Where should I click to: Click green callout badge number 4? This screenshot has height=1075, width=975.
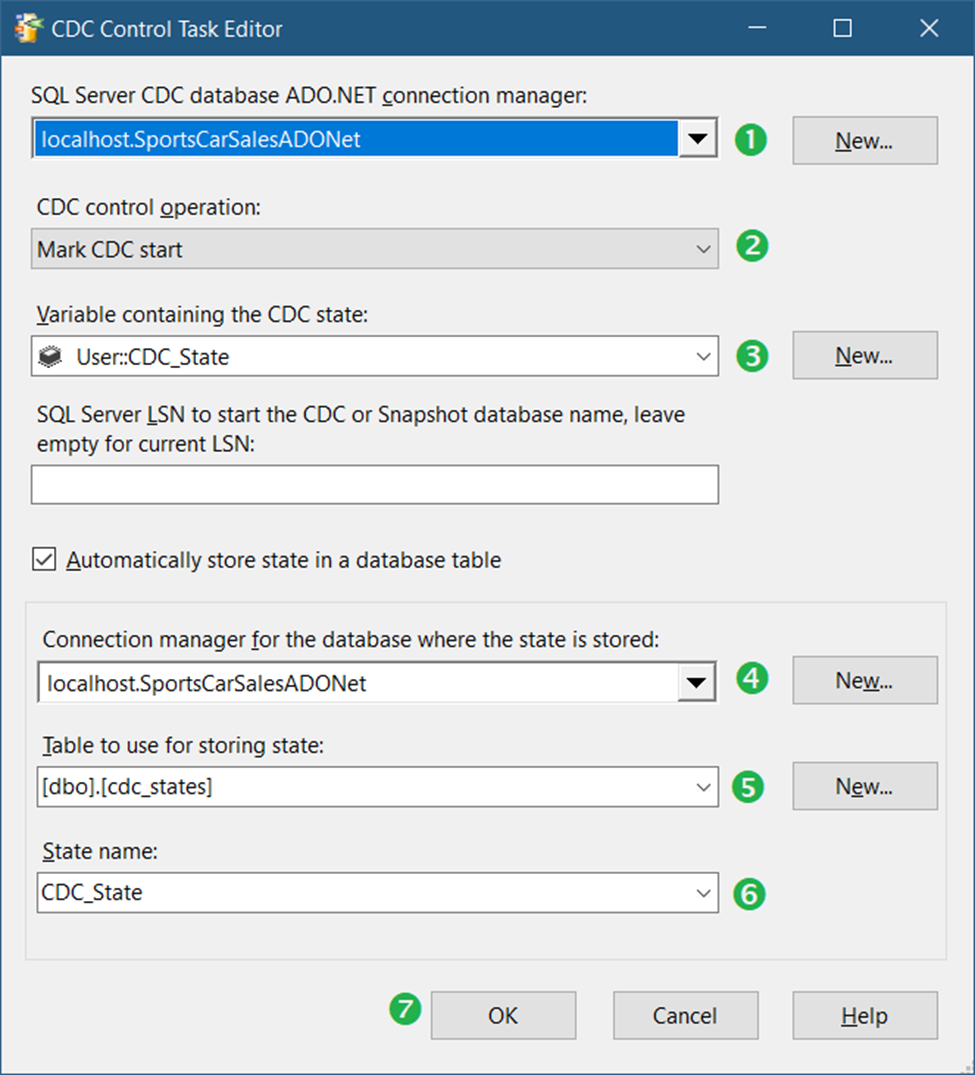point(751,680)
